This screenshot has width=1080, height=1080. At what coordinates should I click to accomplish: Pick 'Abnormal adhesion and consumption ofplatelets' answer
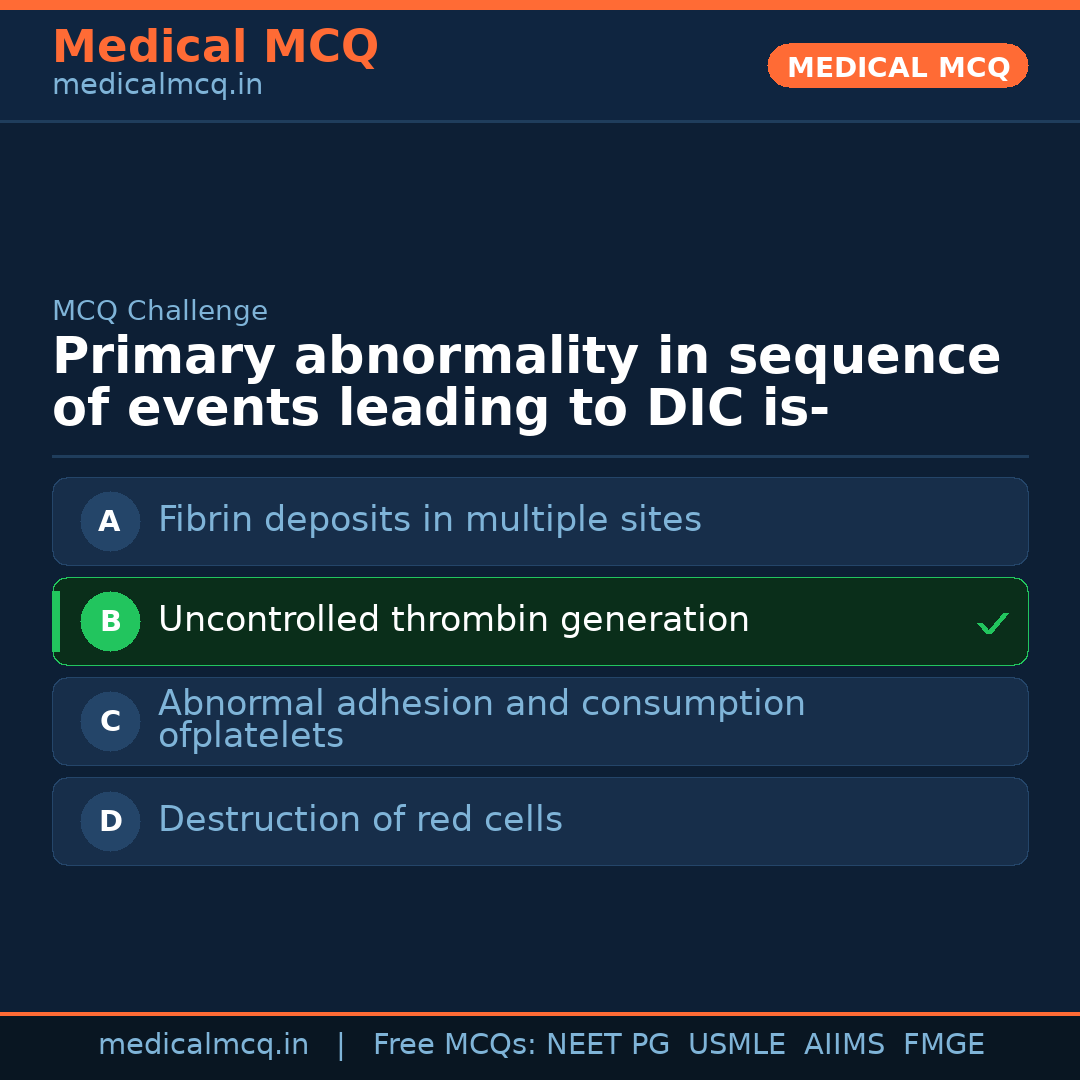[x=481, y=719]
